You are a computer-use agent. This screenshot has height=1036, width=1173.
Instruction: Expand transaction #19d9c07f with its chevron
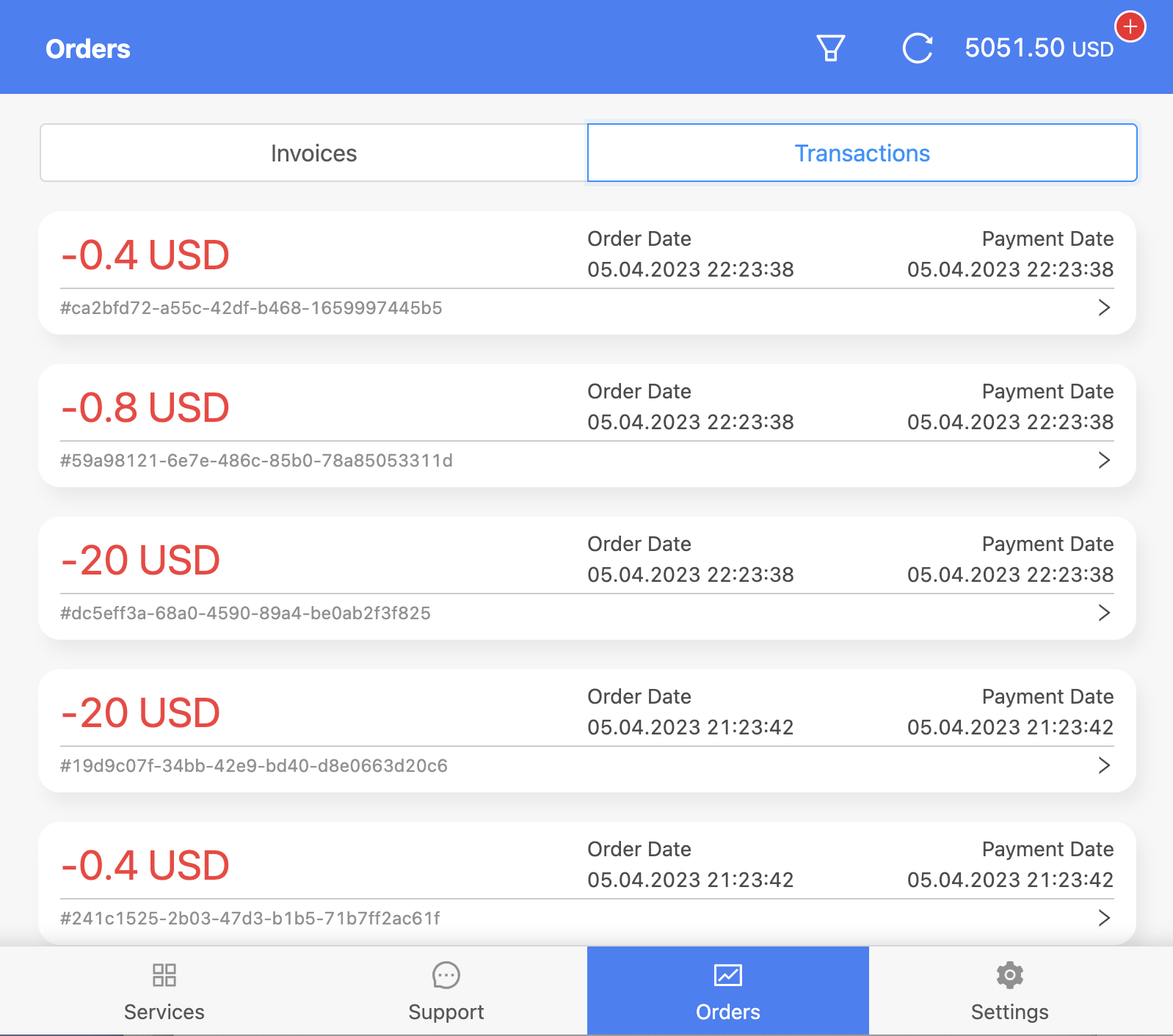pos(1104,765)
